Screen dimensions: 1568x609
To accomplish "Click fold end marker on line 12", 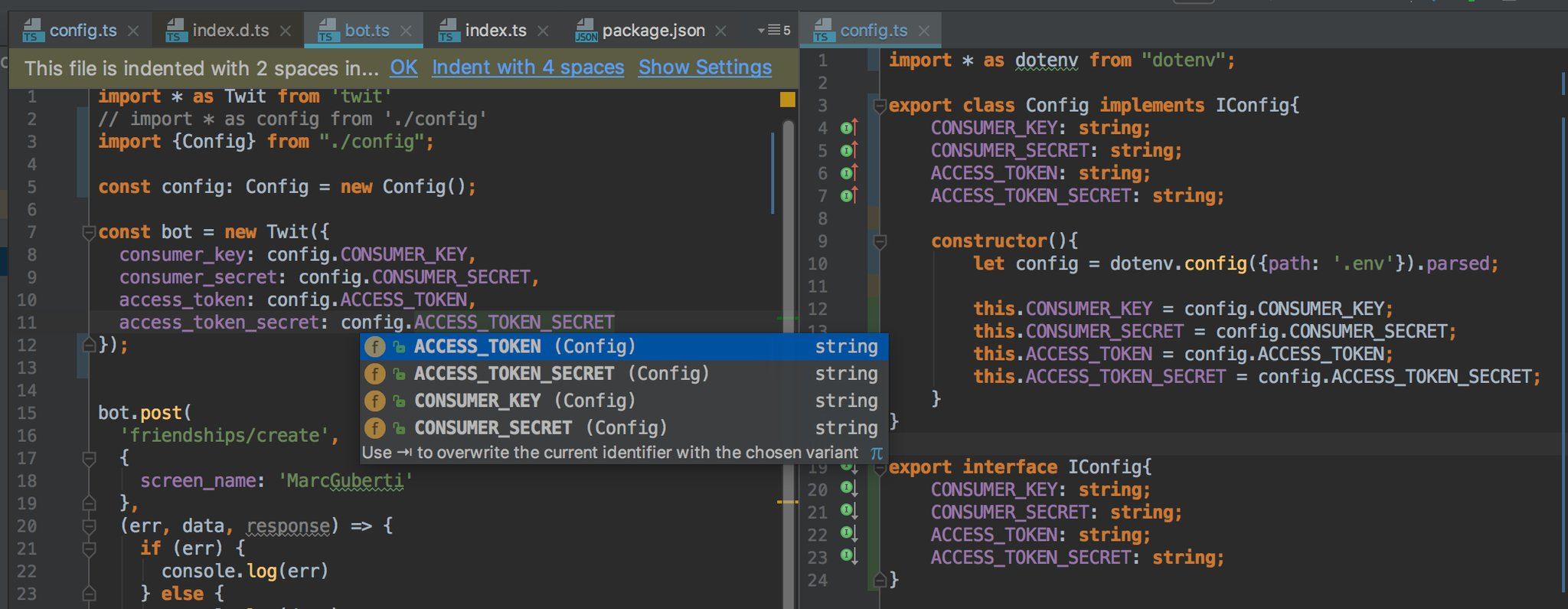I will pyautogui.click(x=89, y=345).
